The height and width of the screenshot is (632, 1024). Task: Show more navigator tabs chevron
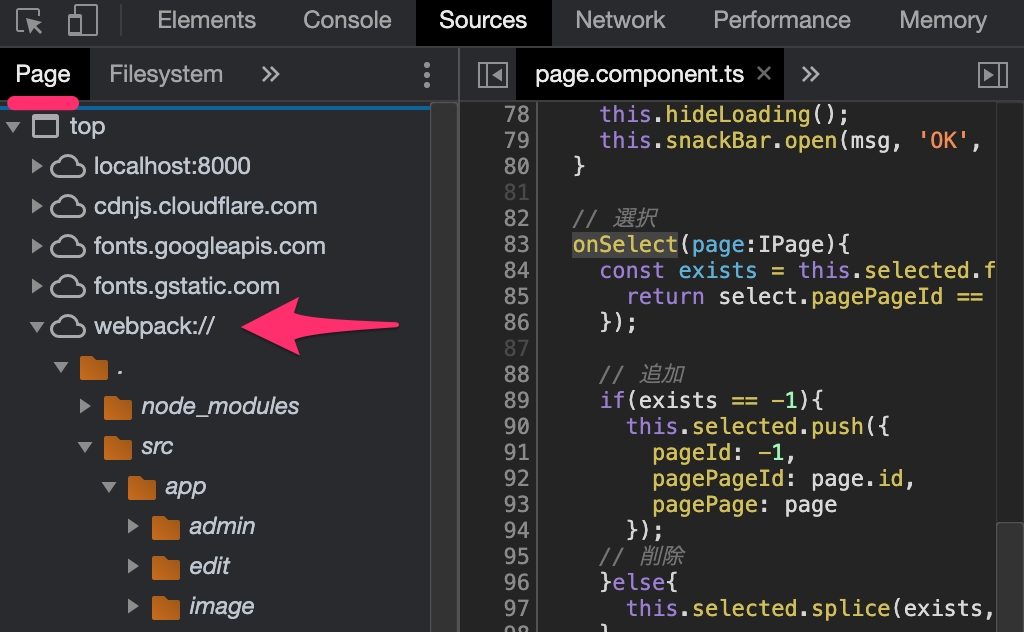click(270, 74)
